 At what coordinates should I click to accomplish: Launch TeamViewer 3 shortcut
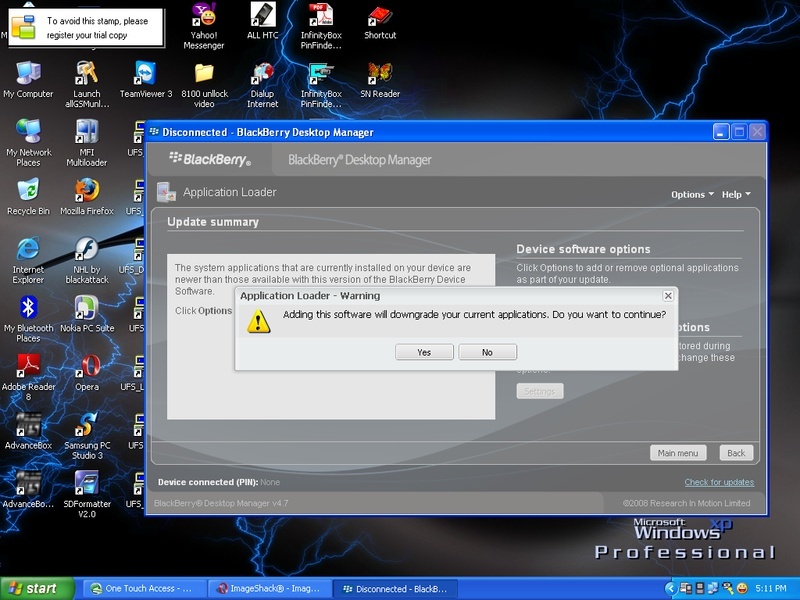pyautogui.click(x=145, y=80)
